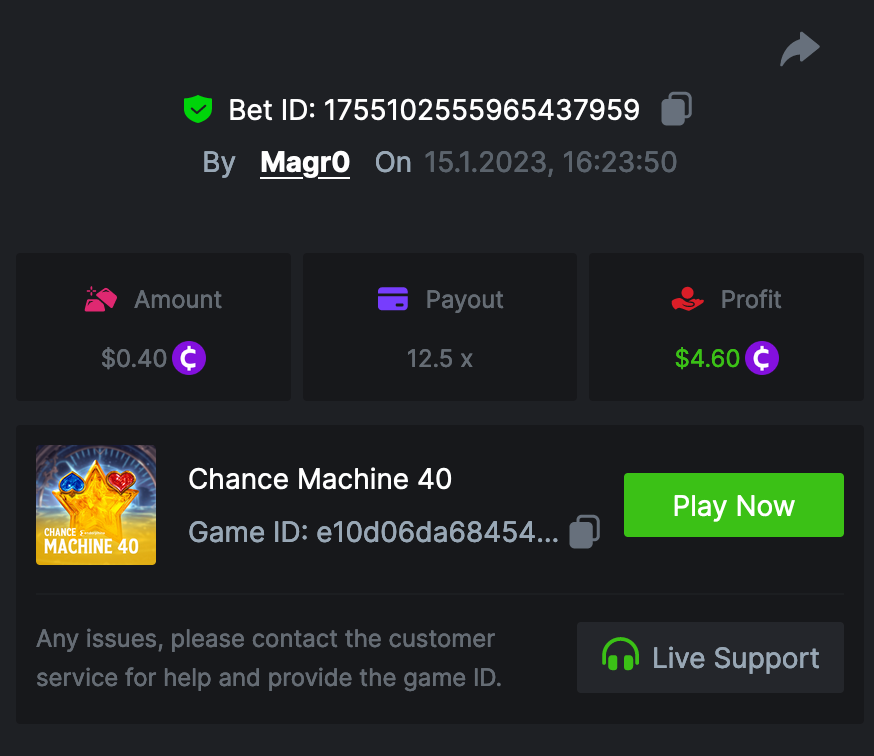Click the green verified shield icon

pyautogui.click(x=198, y=109)
